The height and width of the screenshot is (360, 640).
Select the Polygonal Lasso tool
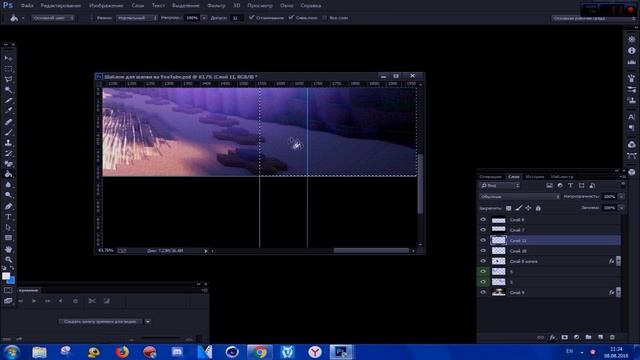click(8, 79)
